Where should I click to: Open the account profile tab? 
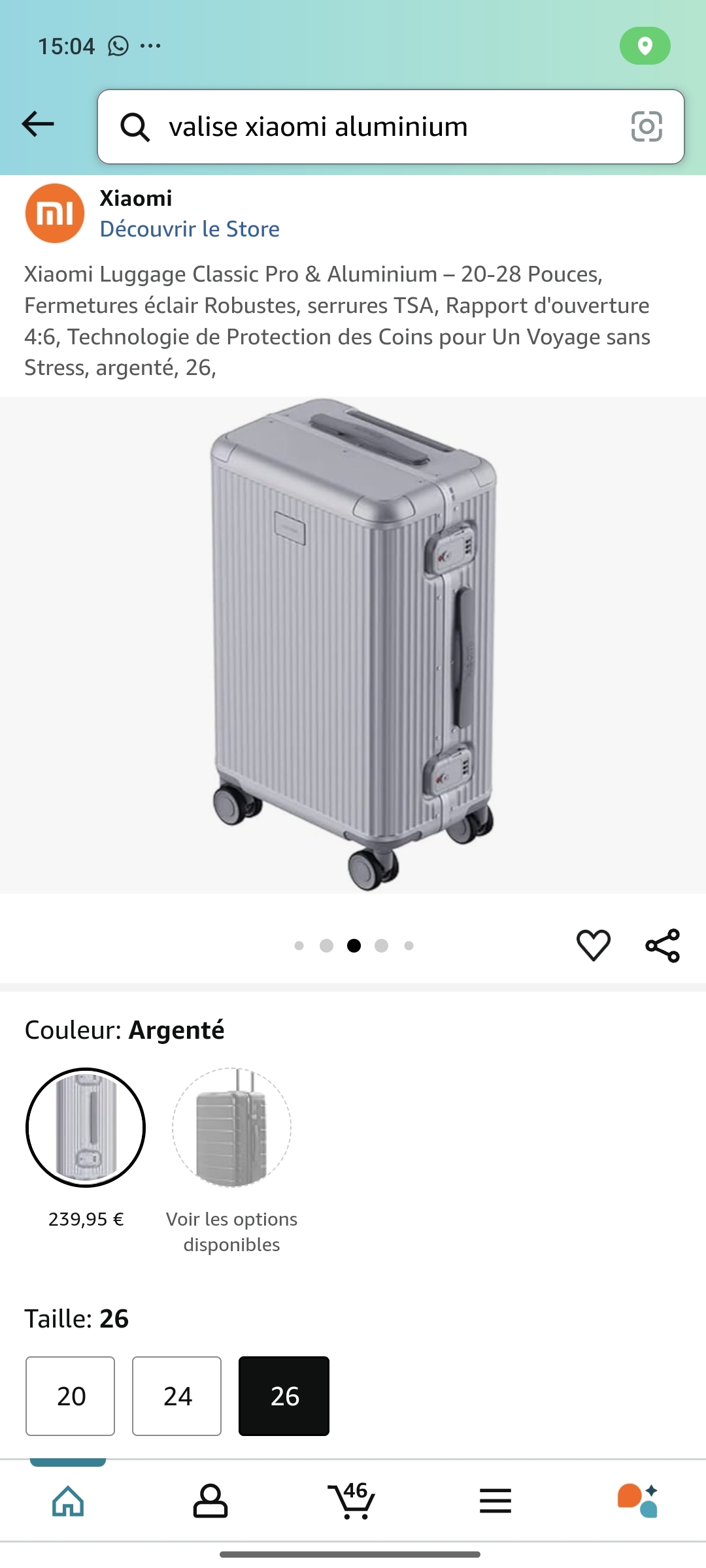210,1501
